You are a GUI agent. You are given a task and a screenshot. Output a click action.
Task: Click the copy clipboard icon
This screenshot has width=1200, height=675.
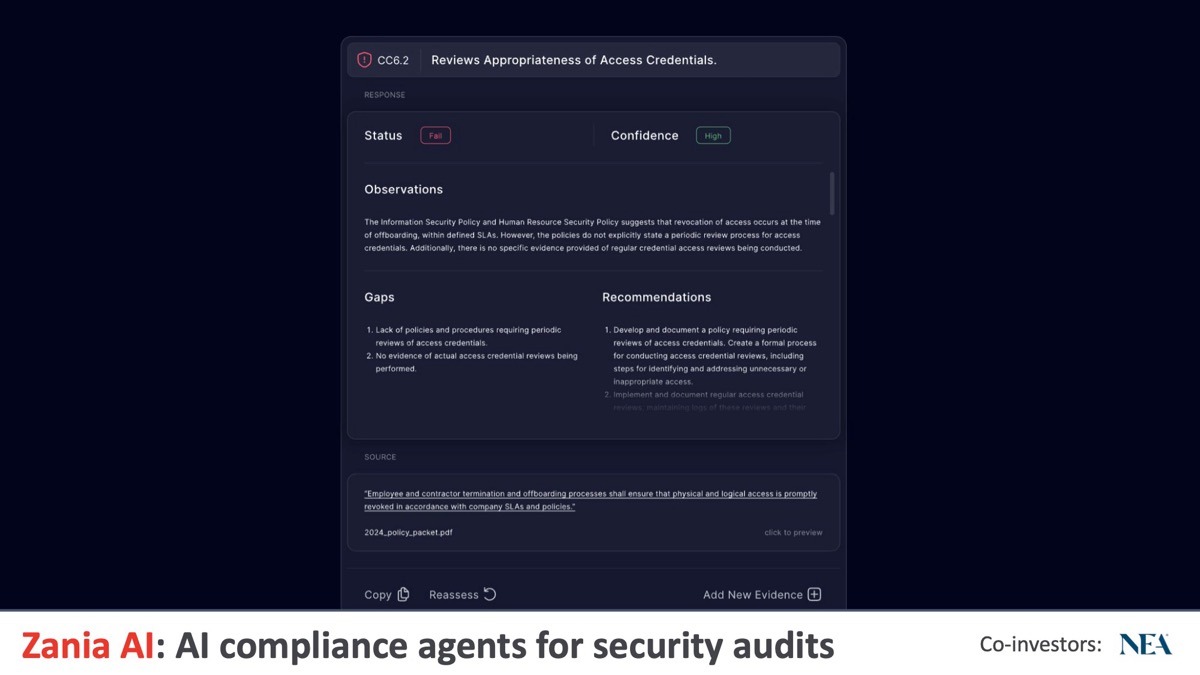[x=403, y=594]
